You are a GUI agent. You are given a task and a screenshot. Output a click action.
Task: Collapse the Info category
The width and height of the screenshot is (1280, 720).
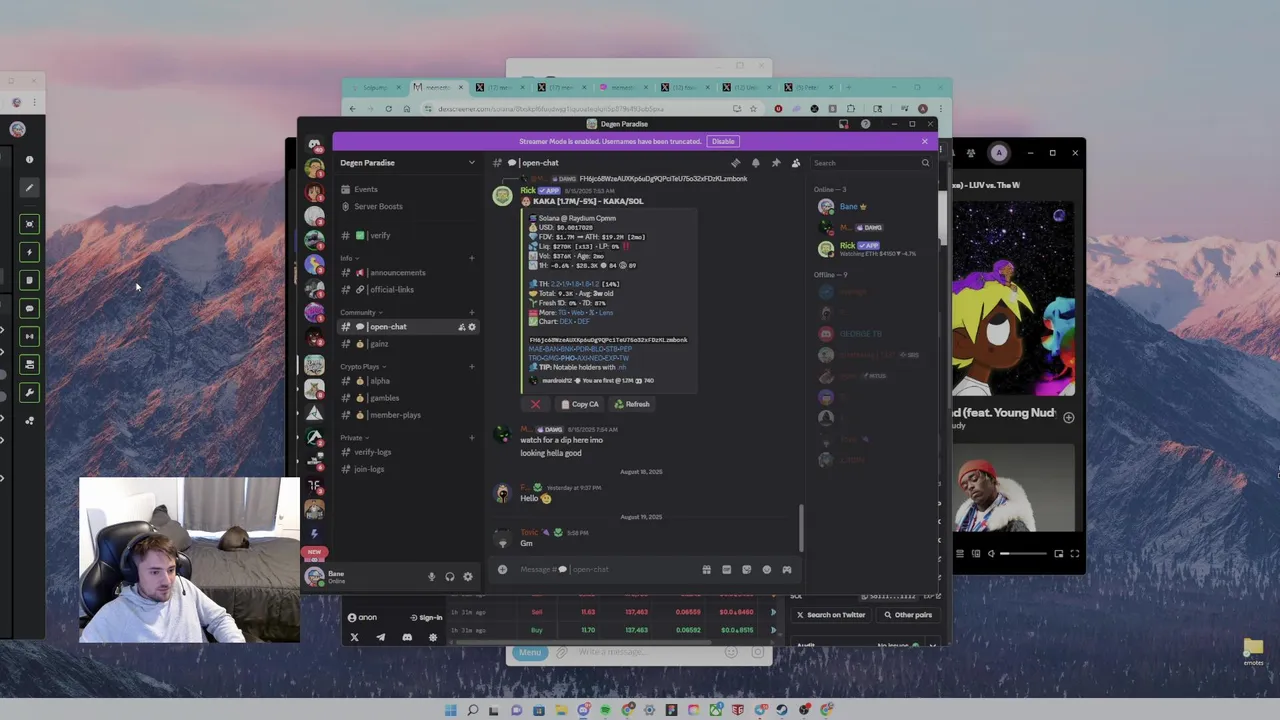coord(348,258)
